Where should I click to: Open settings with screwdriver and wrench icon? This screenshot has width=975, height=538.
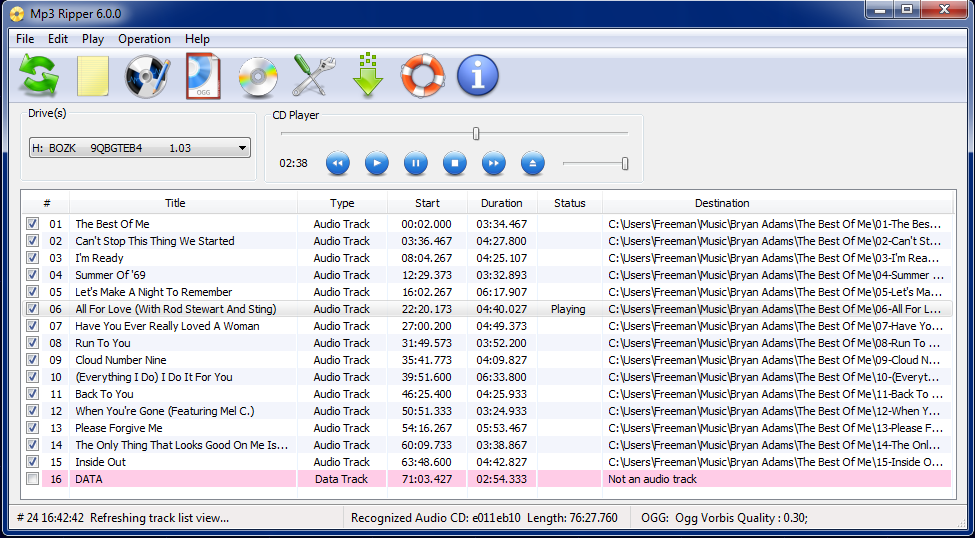pos(314,76)
